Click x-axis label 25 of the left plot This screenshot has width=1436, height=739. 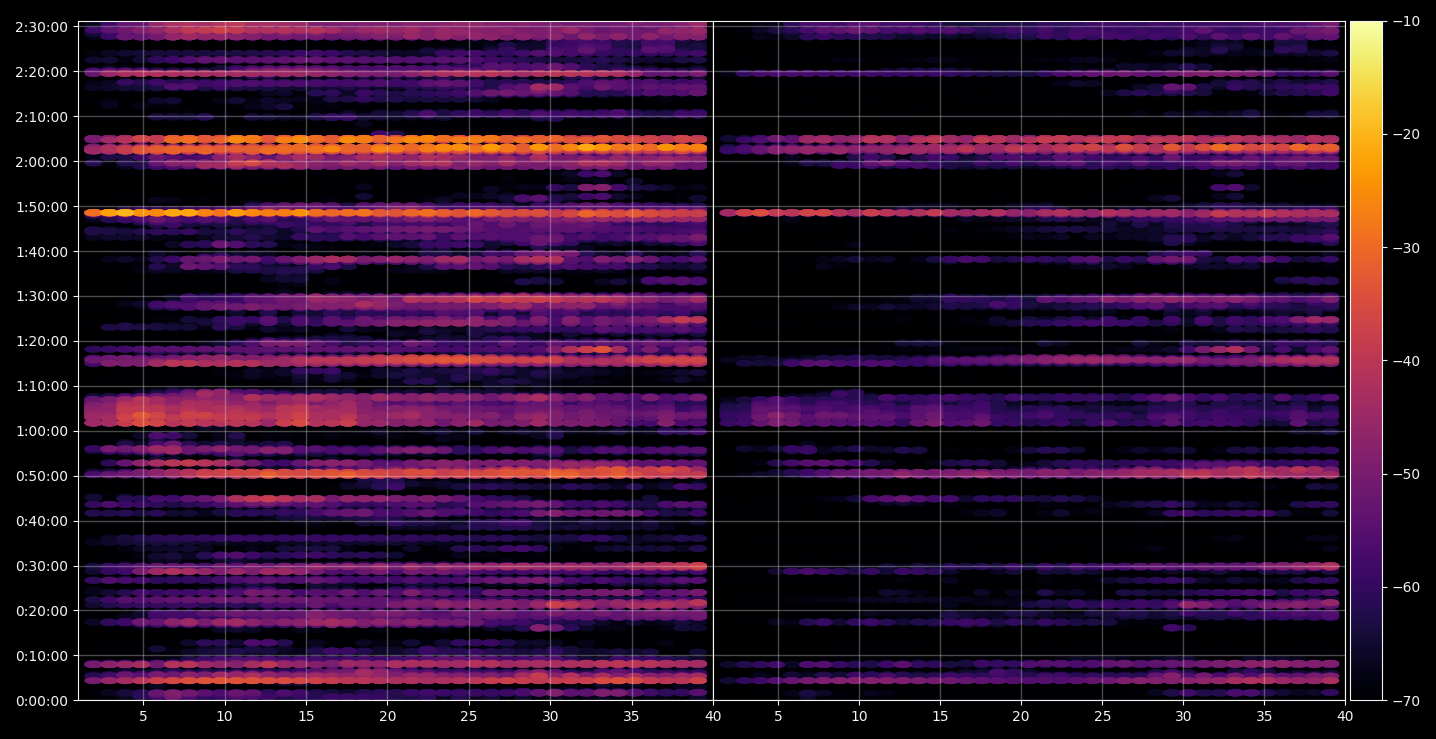click(469, 716)
